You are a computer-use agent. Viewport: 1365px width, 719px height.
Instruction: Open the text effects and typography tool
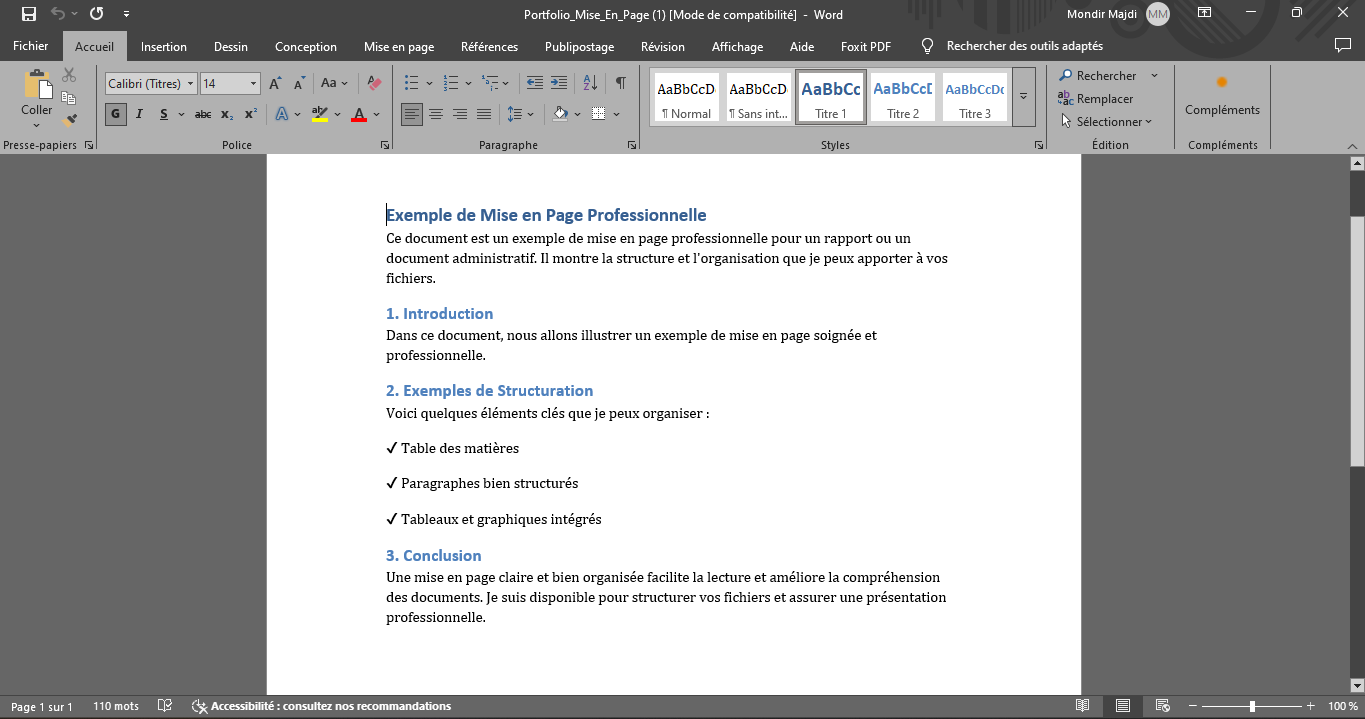pyautogui.click(x=282, y=114)
